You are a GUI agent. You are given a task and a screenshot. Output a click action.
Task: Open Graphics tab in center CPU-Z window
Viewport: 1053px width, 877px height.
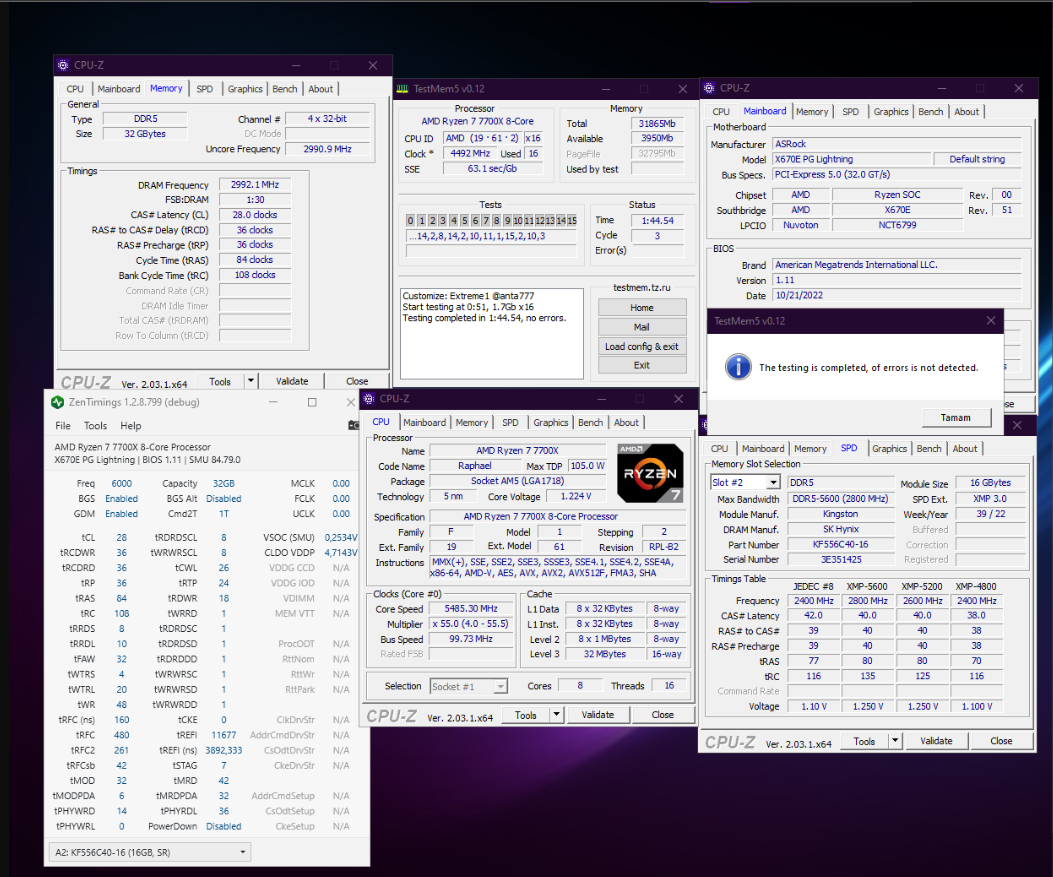(551, 422)
